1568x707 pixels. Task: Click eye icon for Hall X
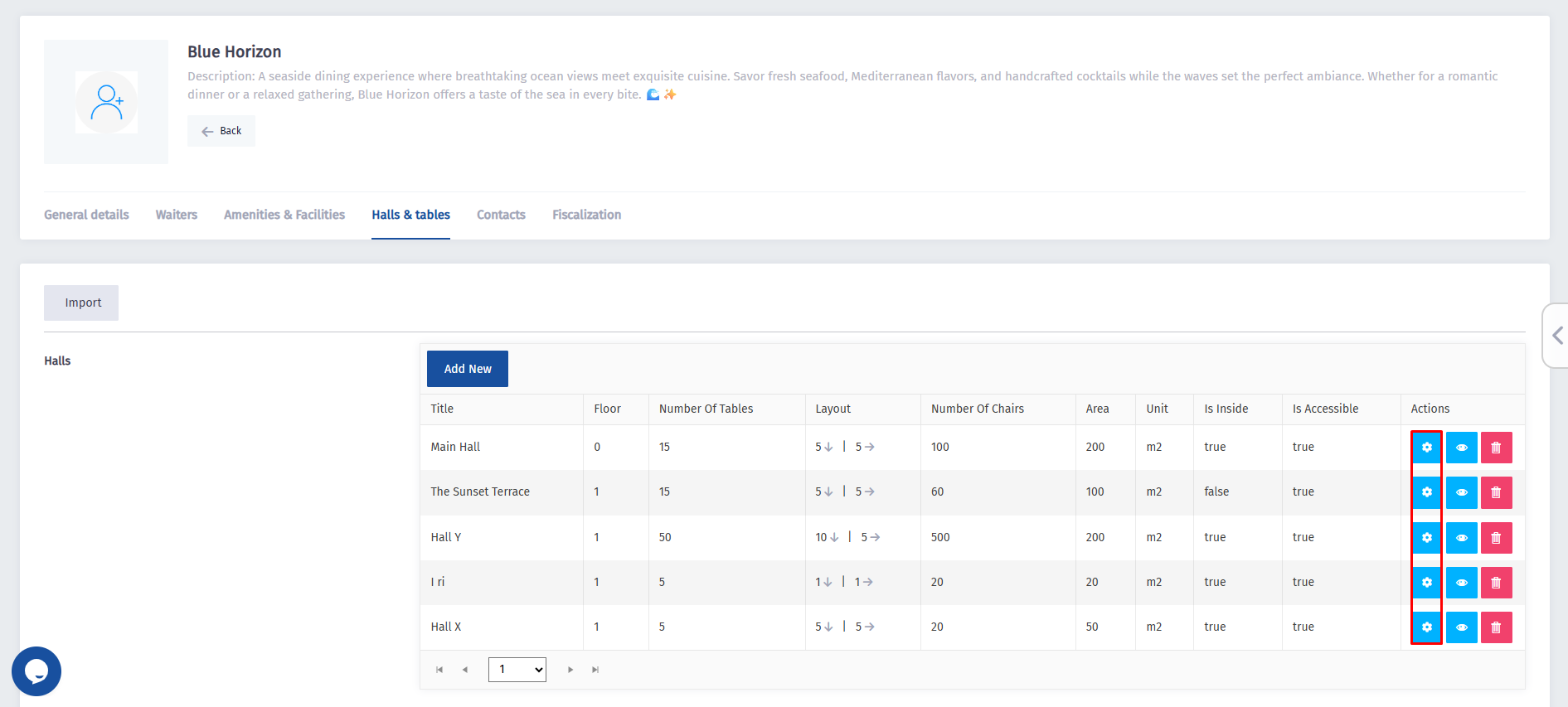tap(1461, 627)
